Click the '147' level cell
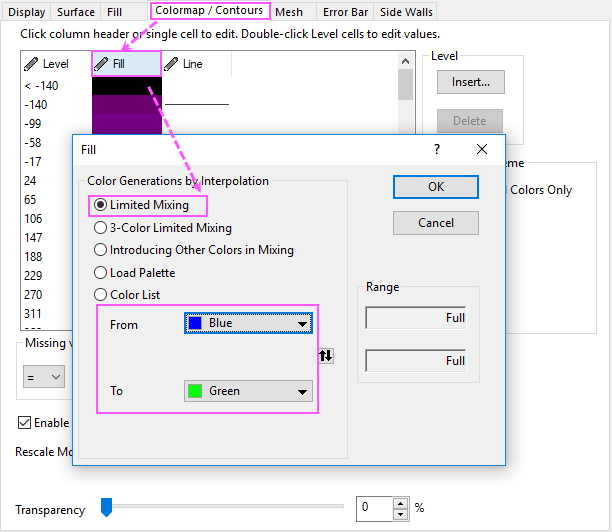Screen dimensions: 612x532 tap(33, 238)
